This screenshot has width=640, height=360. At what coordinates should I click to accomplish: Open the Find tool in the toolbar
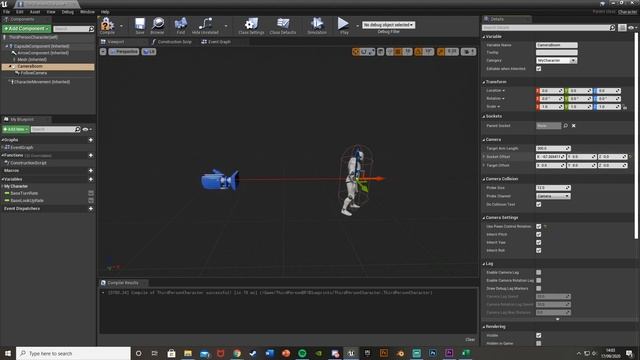pos(181,26)
